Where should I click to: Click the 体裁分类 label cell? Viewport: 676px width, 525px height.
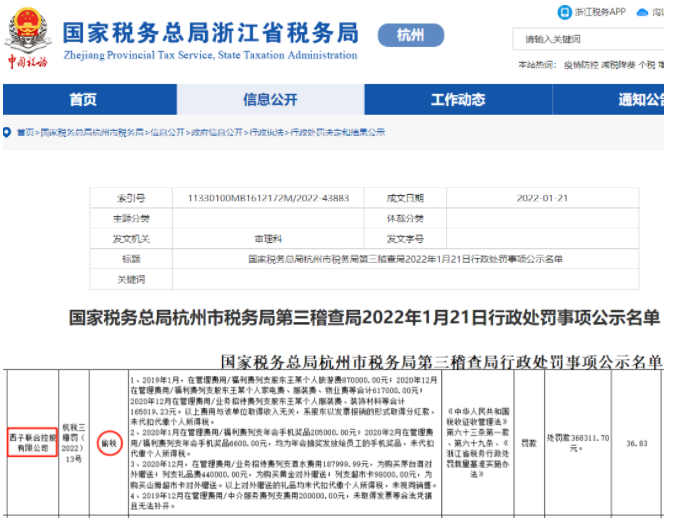click(x=405, y=219)
